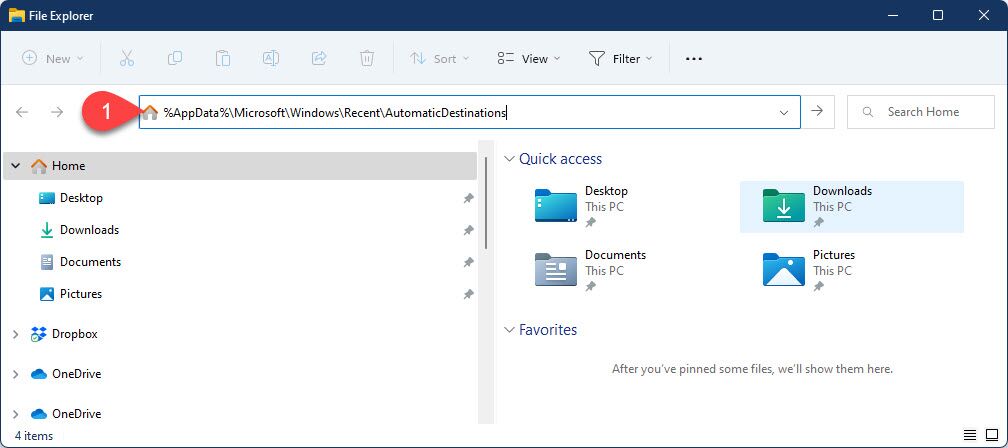Select Downloads in the navigation pane
This screenshot has width=1008, height=448.
[x=89, y=230]
